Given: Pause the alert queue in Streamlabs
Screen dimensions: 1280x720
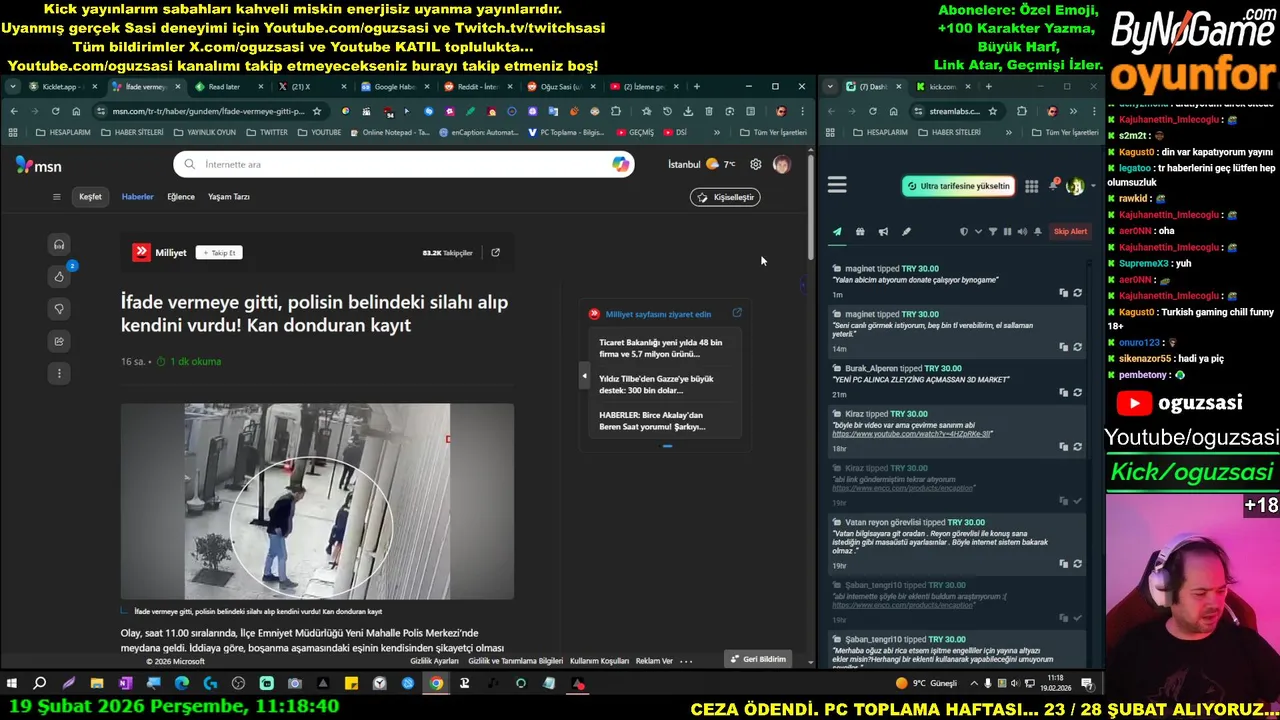Looking at the screenshot, I should point(1007,232).
